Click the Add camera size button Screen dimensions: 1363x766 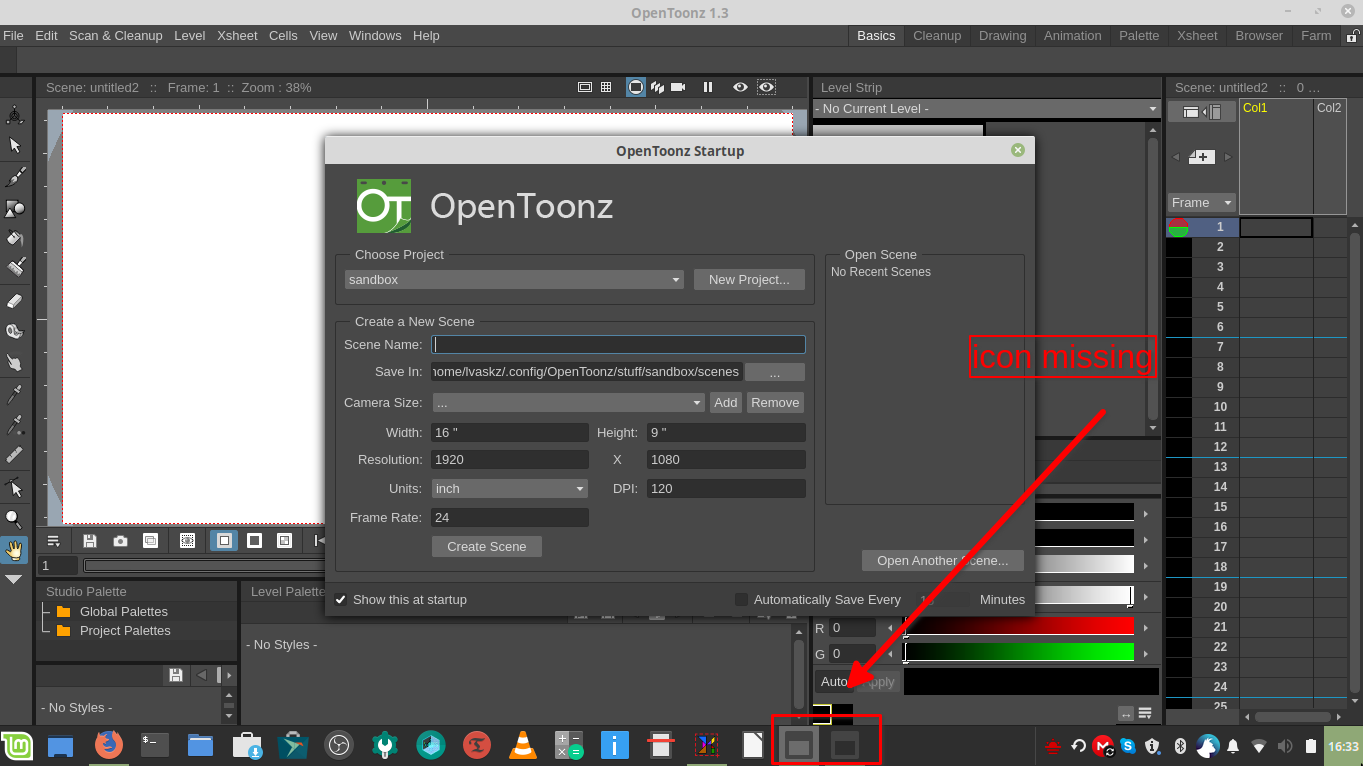tap(726, 403)
